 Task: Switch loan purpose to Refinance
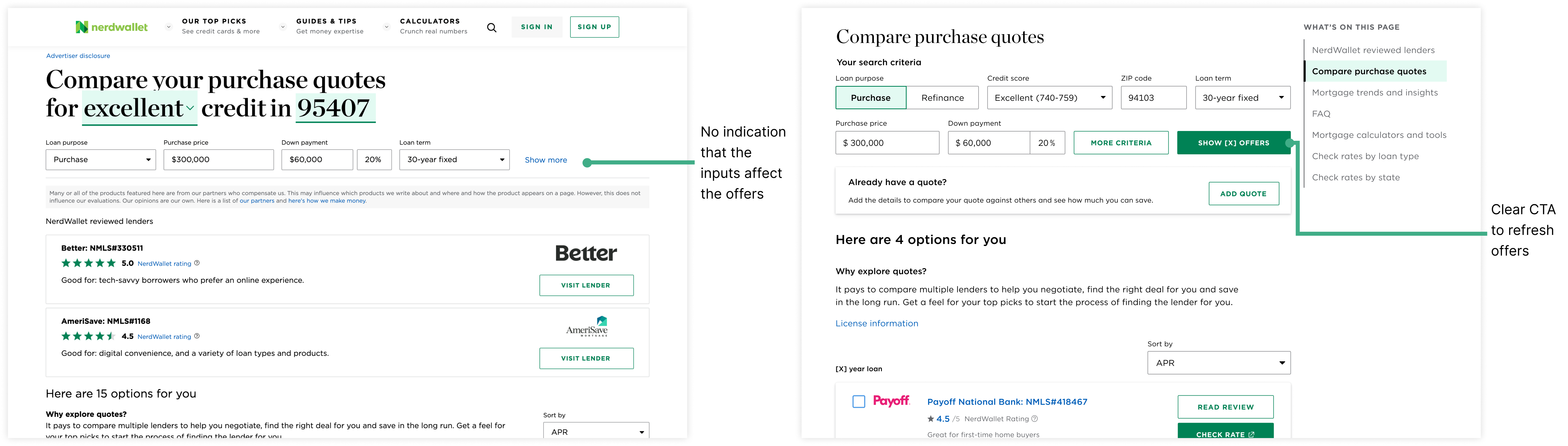[942, 98]
